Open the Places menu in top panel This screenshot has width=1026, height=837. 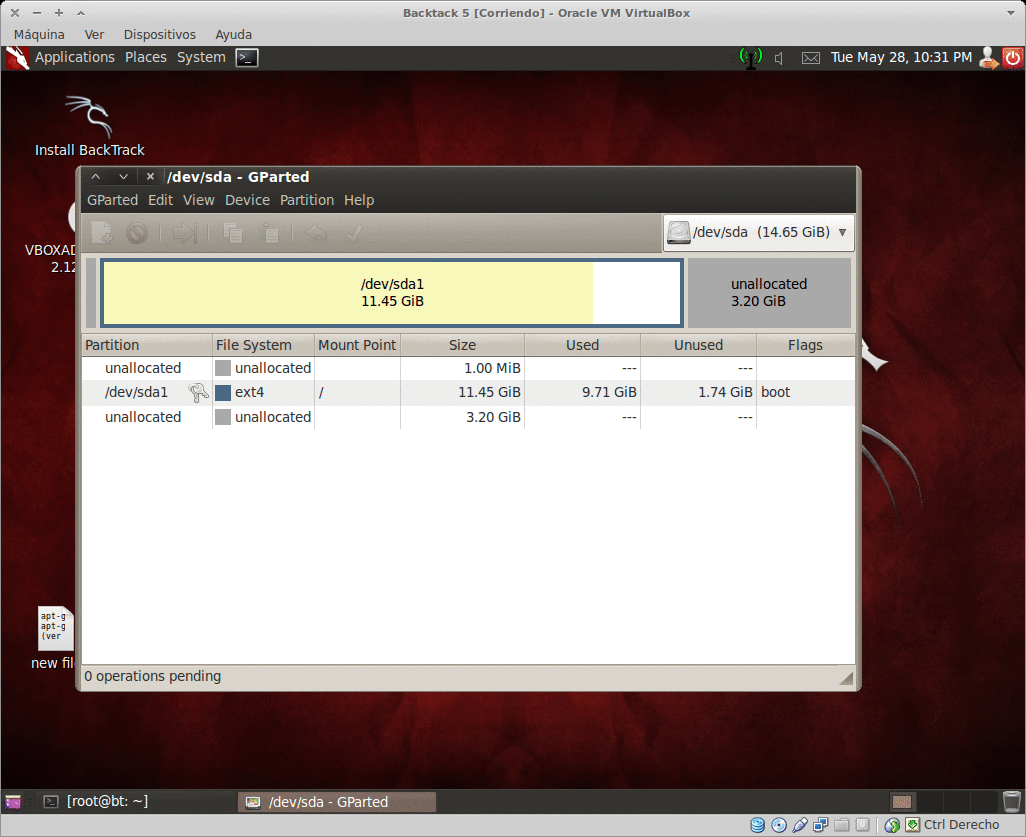[145, 57]
